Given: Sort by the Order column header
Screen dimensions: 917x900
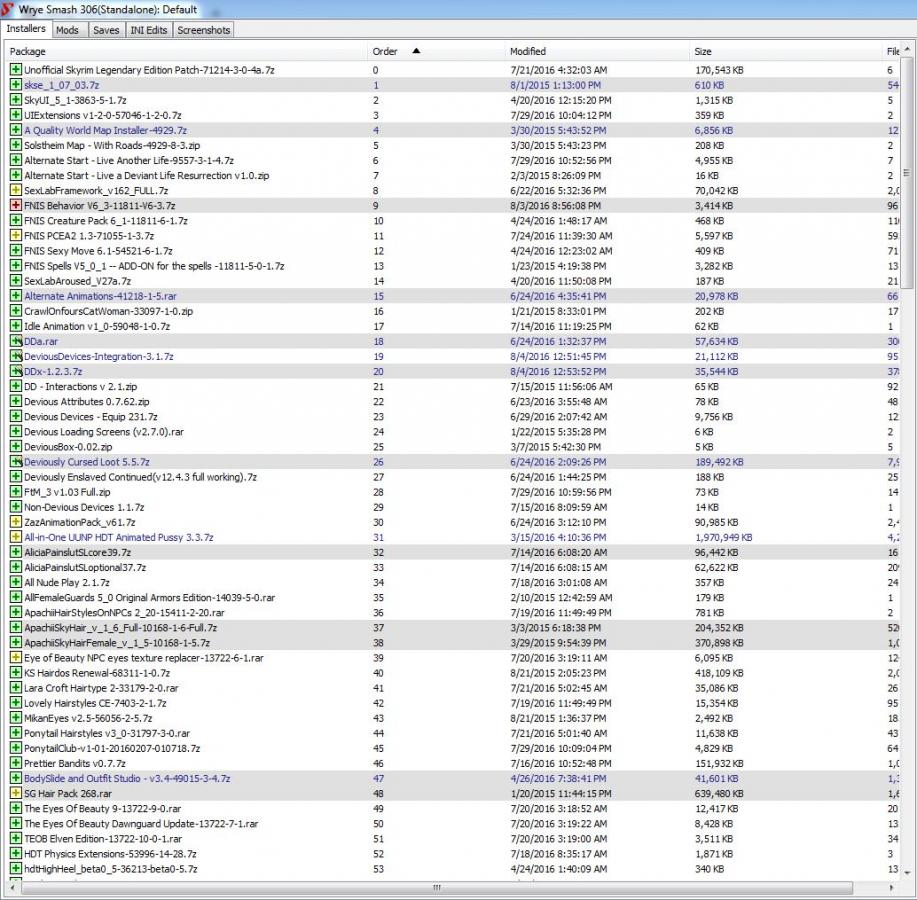Looking at the screenshot, I should 436,51.
